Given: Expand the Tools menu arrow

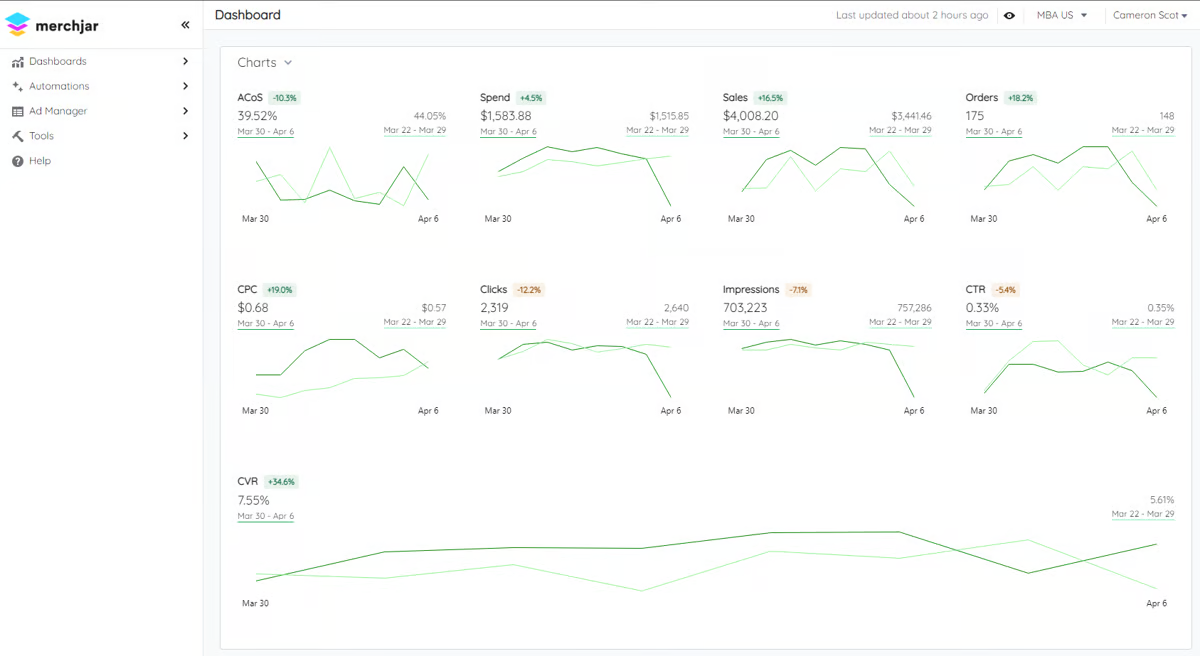Looking at the screenshot, I should click(x=185, y=136).
